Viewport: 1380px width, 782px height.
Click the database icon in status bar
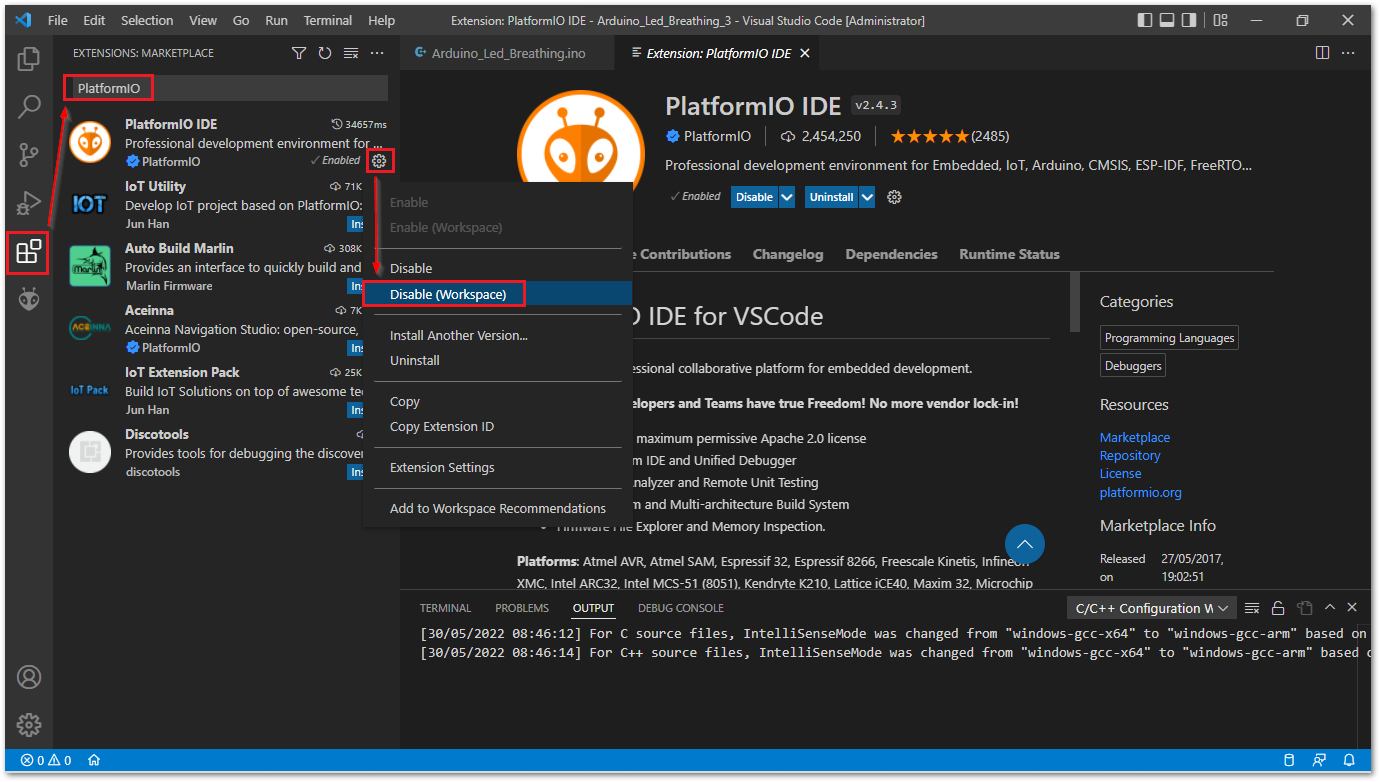pyautogui.click(x=1289, y=760)
